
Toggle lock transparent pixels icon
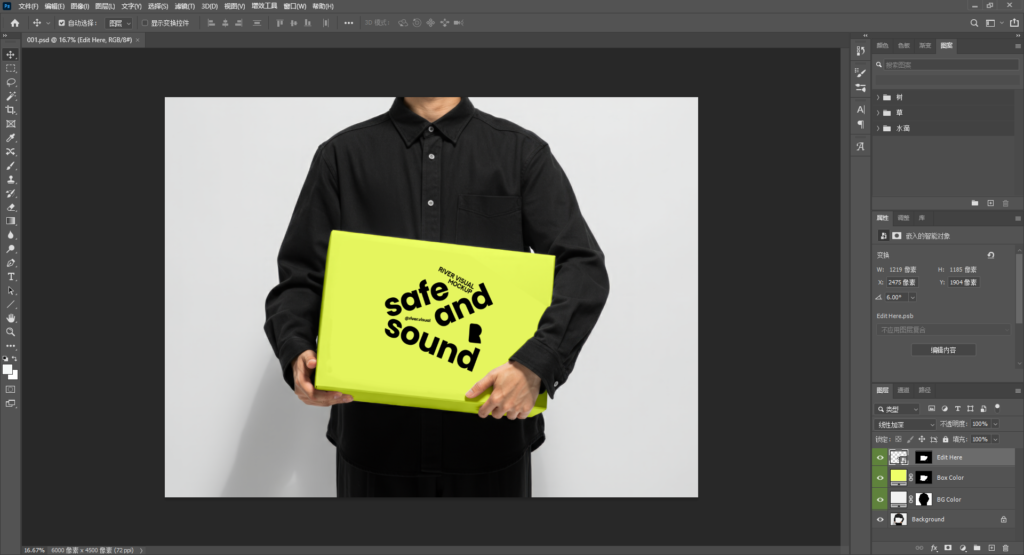coord(899,439)
